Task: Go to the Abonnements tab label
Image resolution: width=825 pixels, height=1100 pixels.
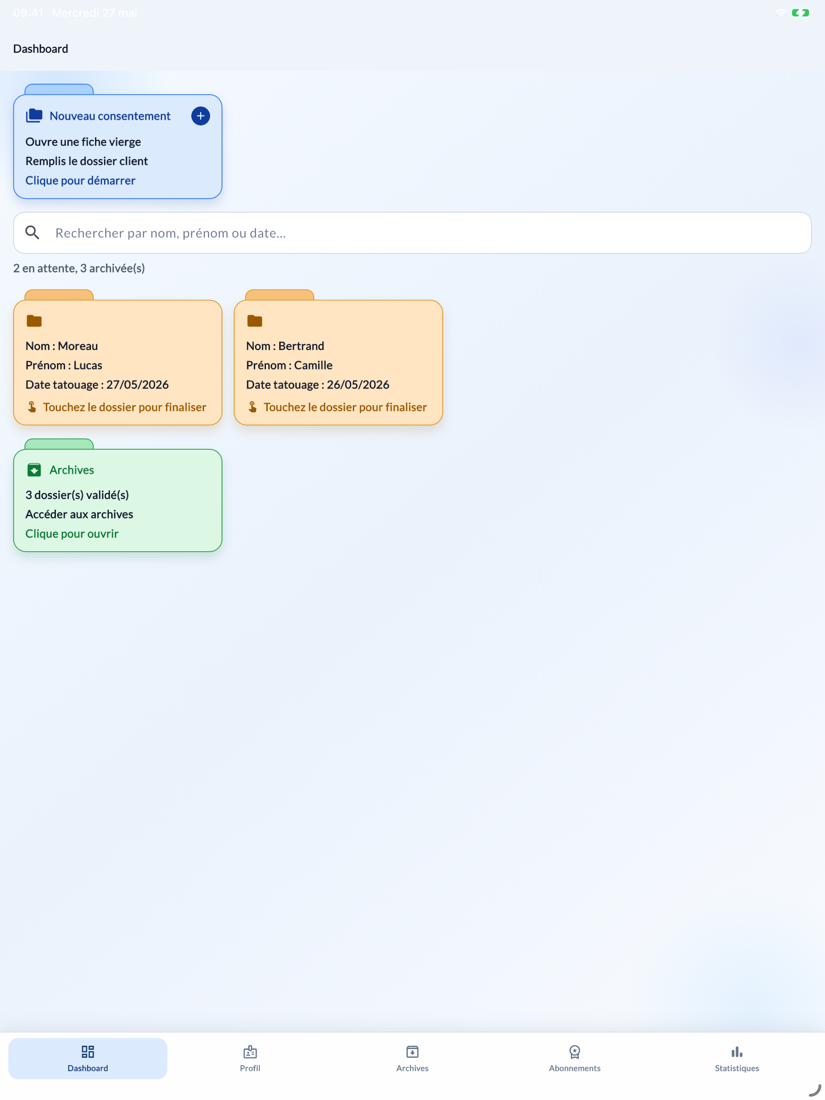Action: point(575,1068)
